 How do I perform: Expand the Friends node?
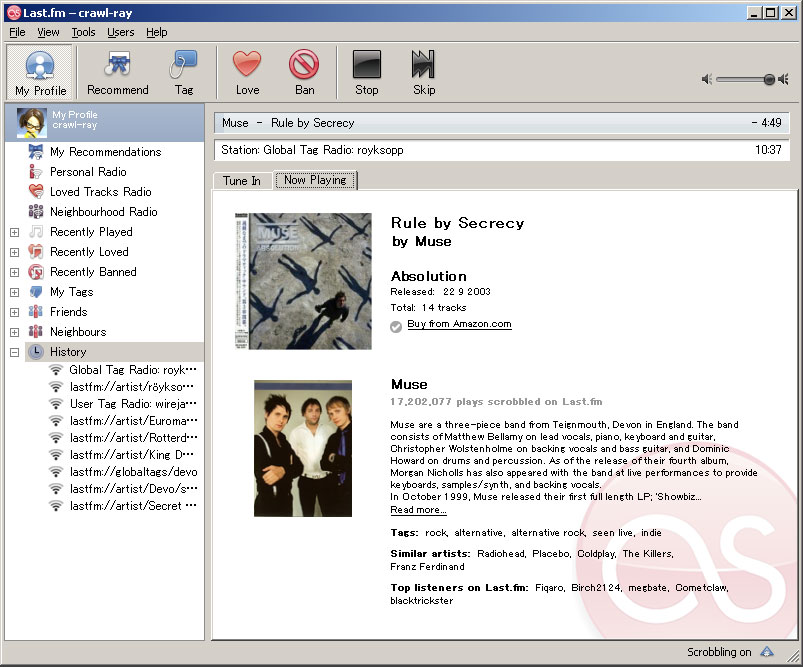point(14,312)
